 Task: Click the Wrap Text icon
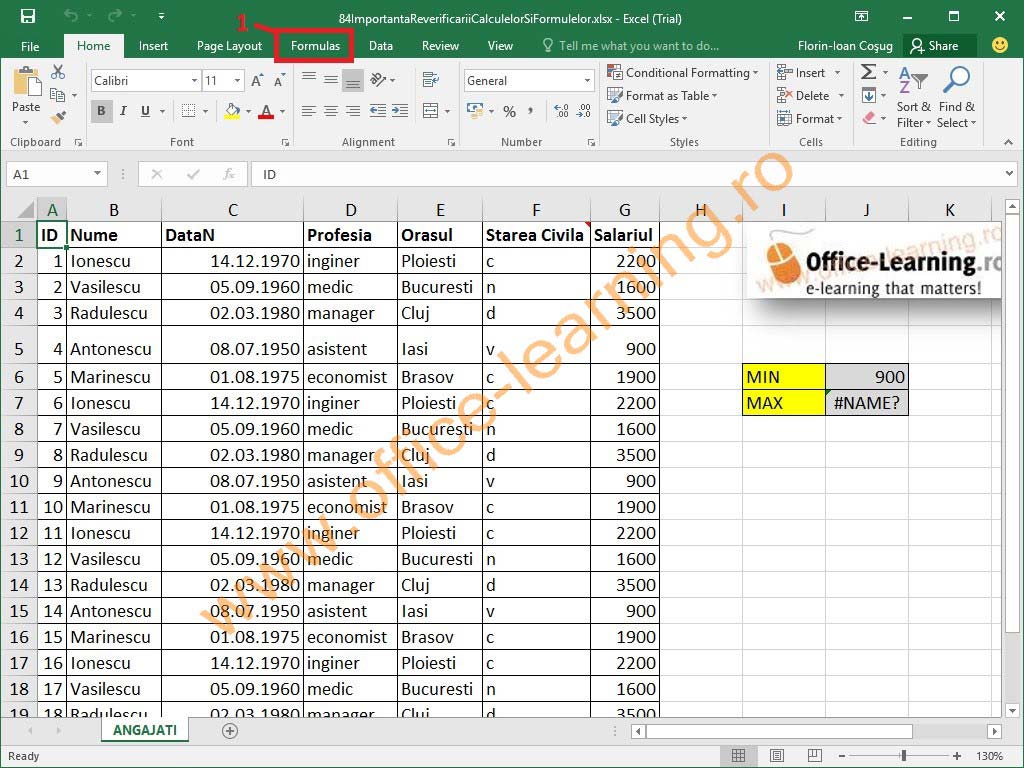pyautogui.click(x=430, y=80)
